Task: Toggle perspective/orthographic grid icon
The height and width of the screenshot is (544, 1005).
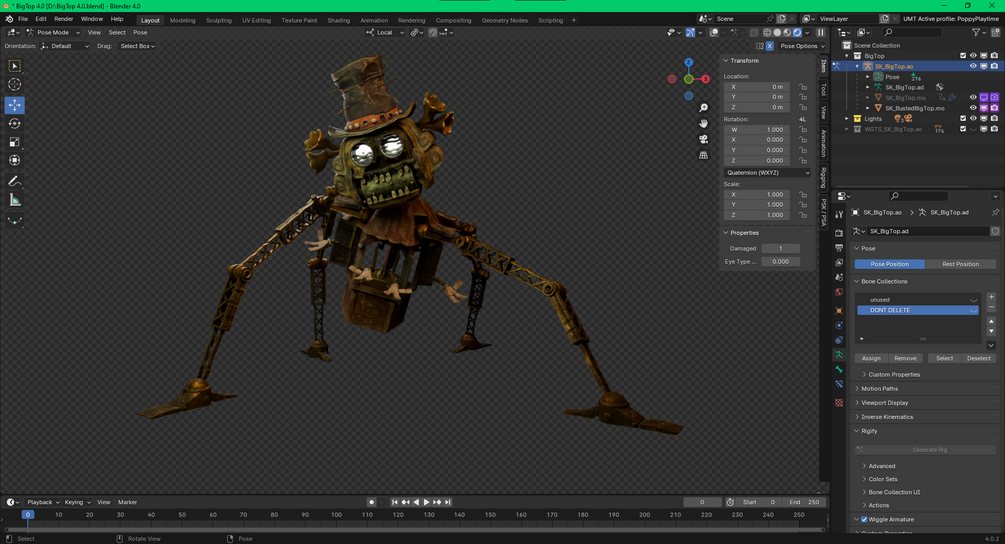Action: pyautogui.click(x=704, y=155)
